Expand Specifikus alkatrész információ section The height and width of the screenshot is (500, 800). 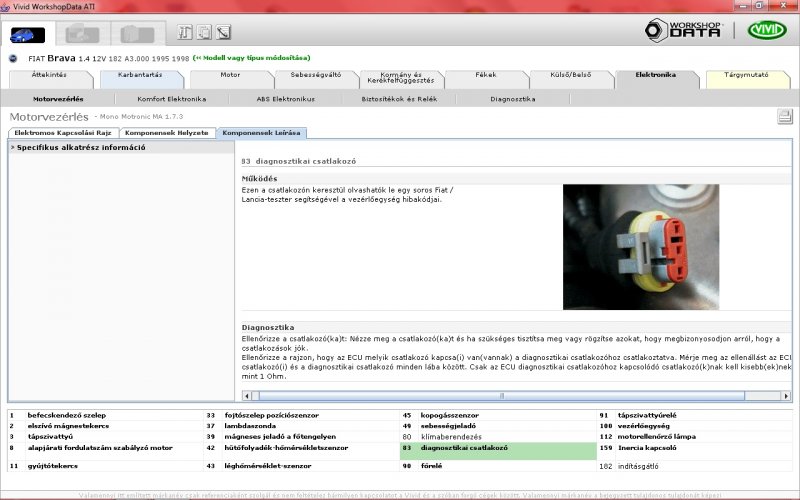[121, 147]
